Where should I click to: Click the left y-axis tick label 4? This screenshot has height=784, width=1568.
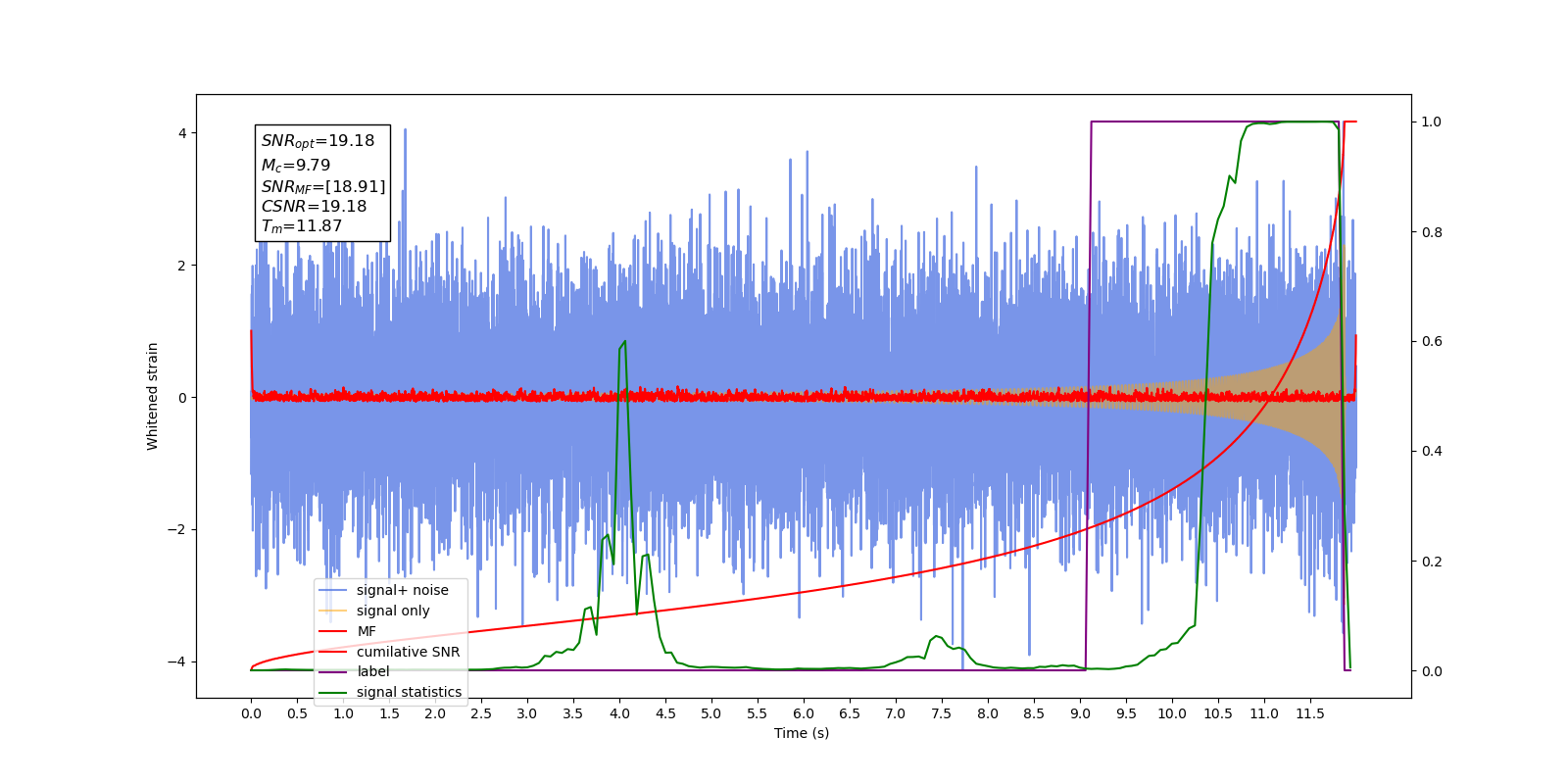click(181, 133)
